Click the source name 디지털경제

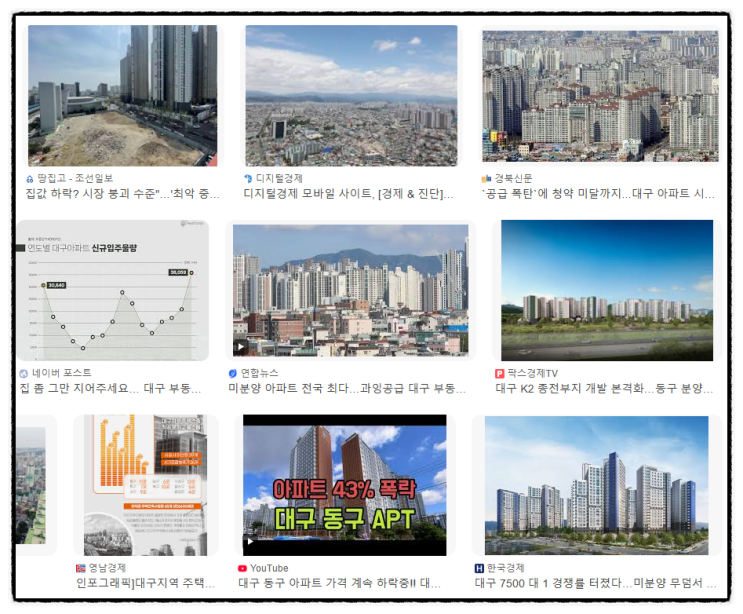click(279, 179)
